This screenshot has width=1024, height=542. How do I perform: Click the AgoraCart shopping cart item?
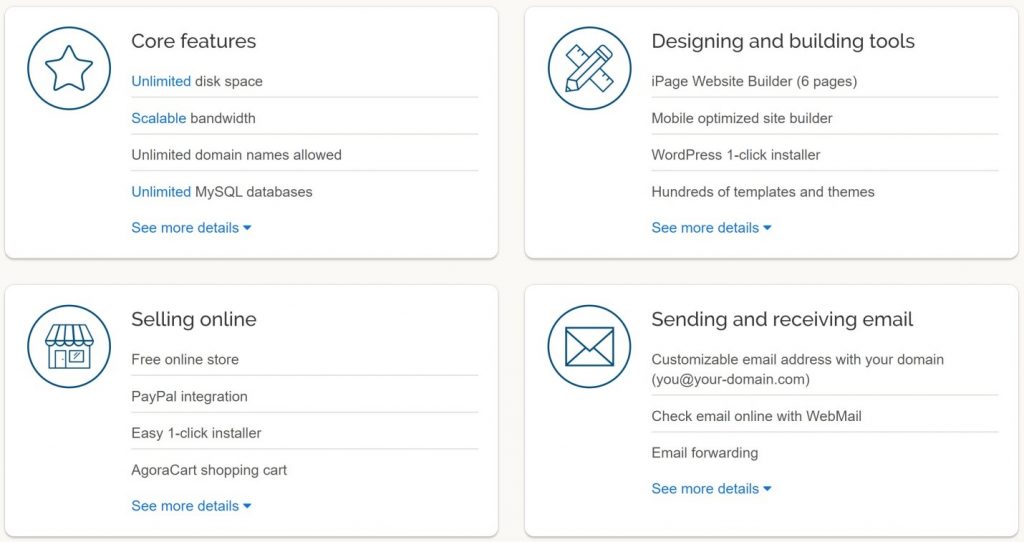[209, 470]
